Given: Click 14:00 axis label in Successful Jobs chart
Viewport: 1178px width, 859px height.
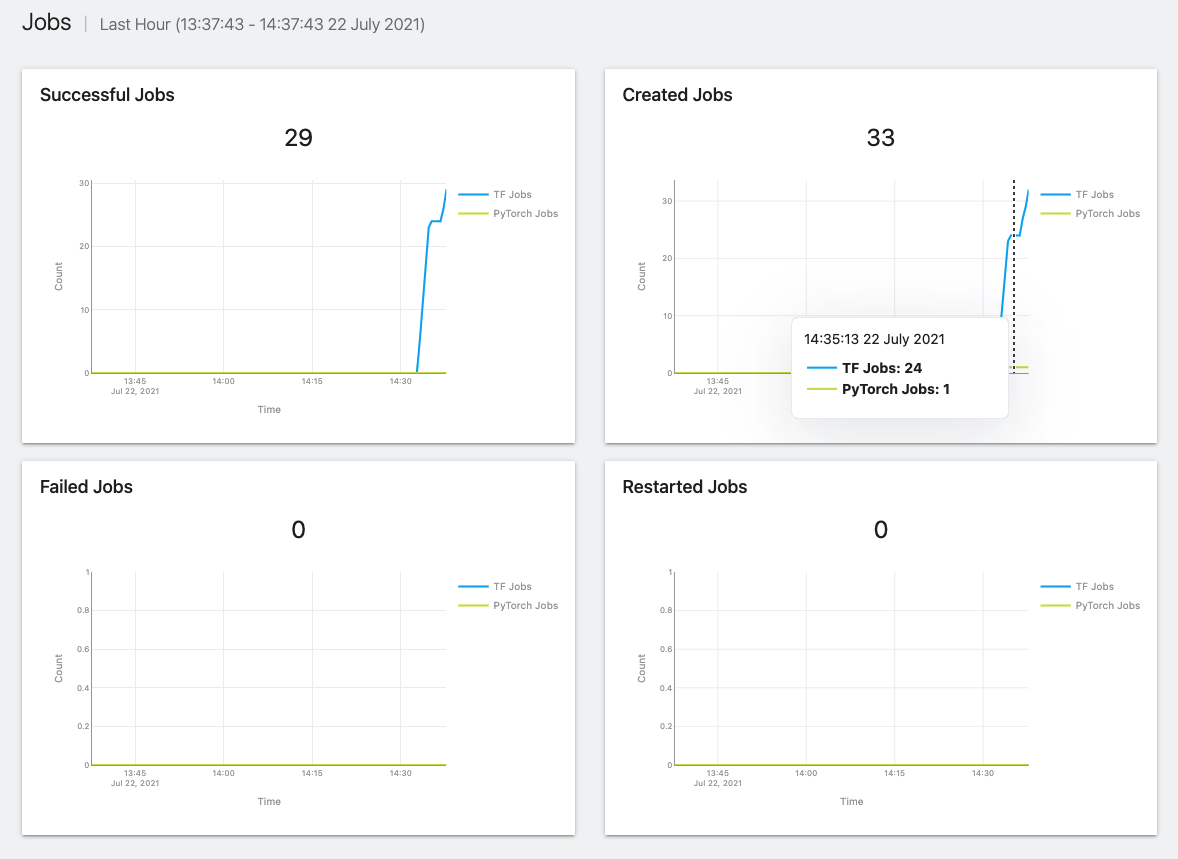Looking at the screenshot, I should pyautogui.click(x=223, y=381).
